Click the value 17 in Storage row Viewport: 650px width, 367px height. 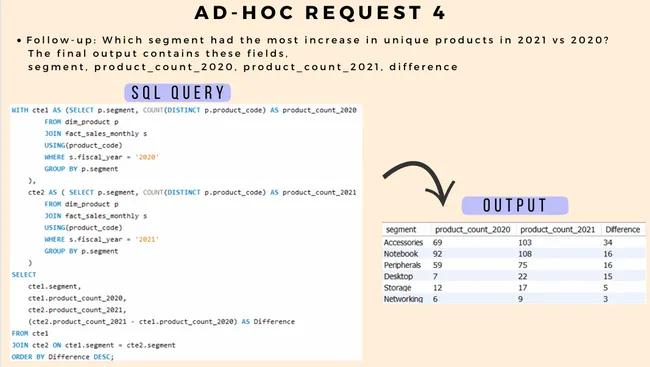pyautogui.click(x=523, y=287)
